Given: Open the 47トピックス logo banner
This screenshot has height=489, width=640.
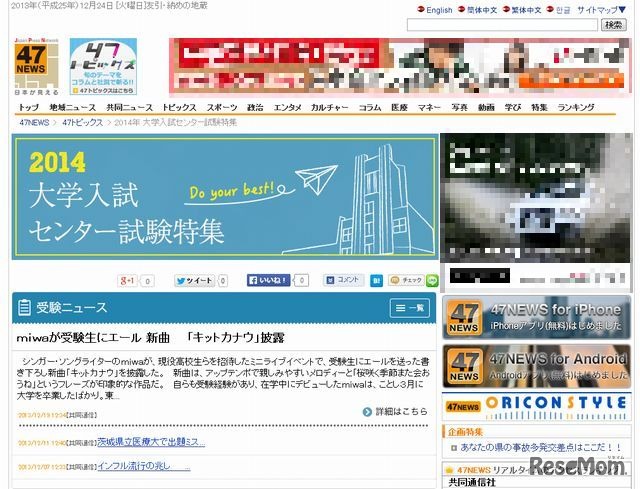Looking at the screenshot, I should (103, 67).
